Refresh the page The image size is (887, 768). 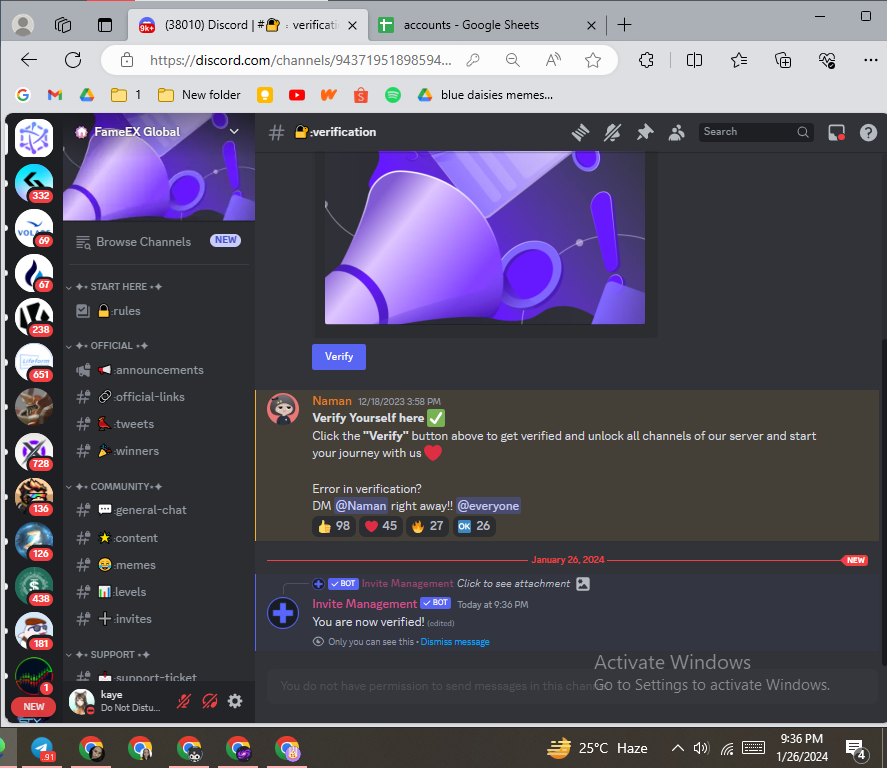(x=73, y=60)
